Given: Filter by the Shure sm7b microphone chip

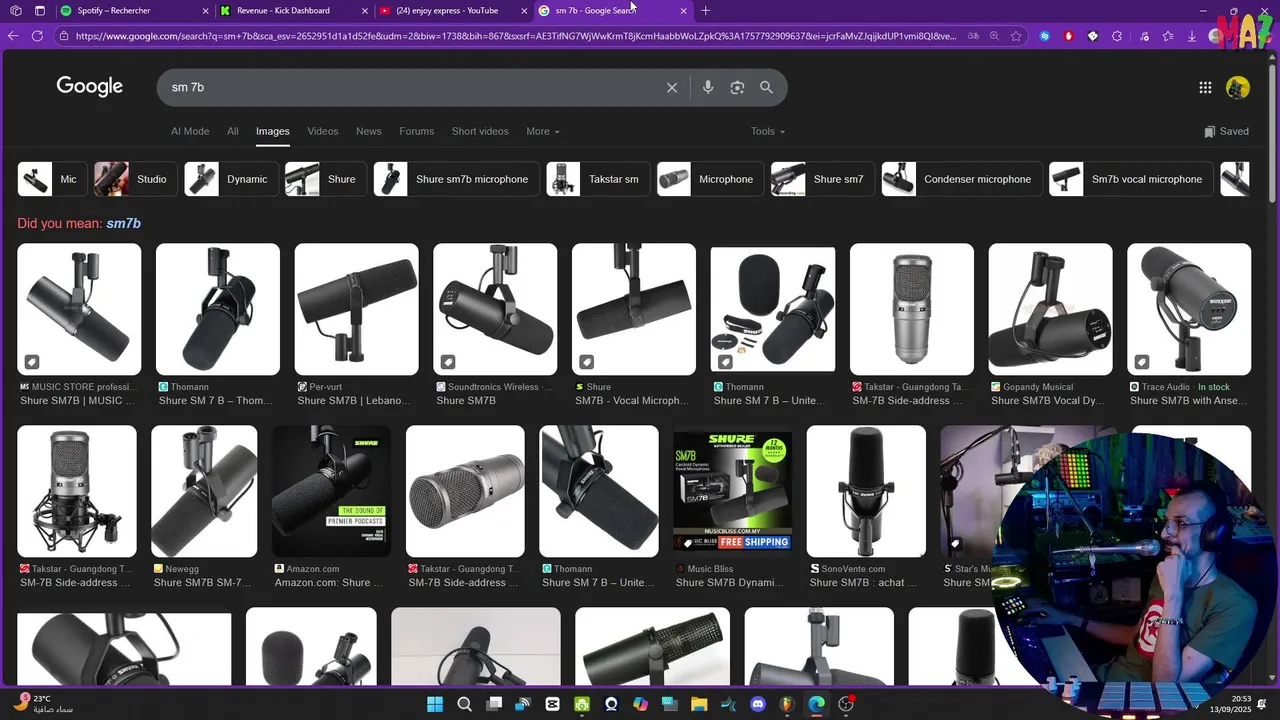Looking at the screenshot, I should [456, 179].
